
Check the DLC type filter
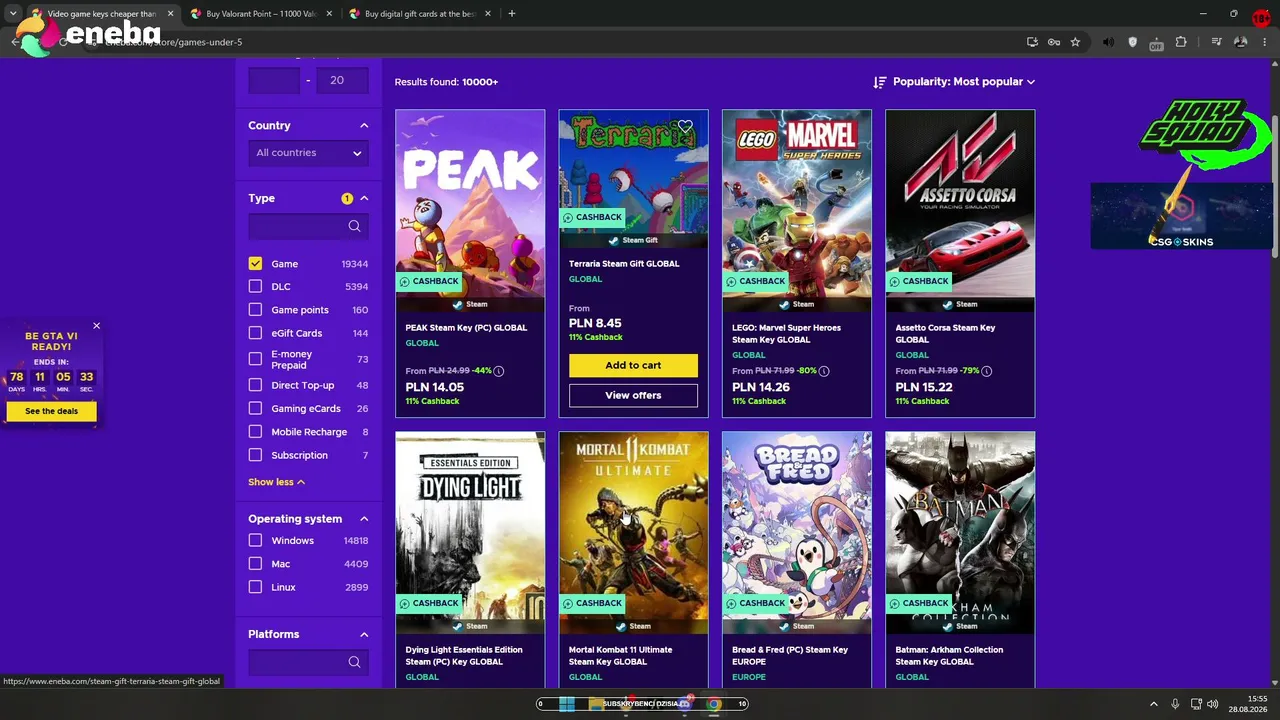click(x=255, y=287)
